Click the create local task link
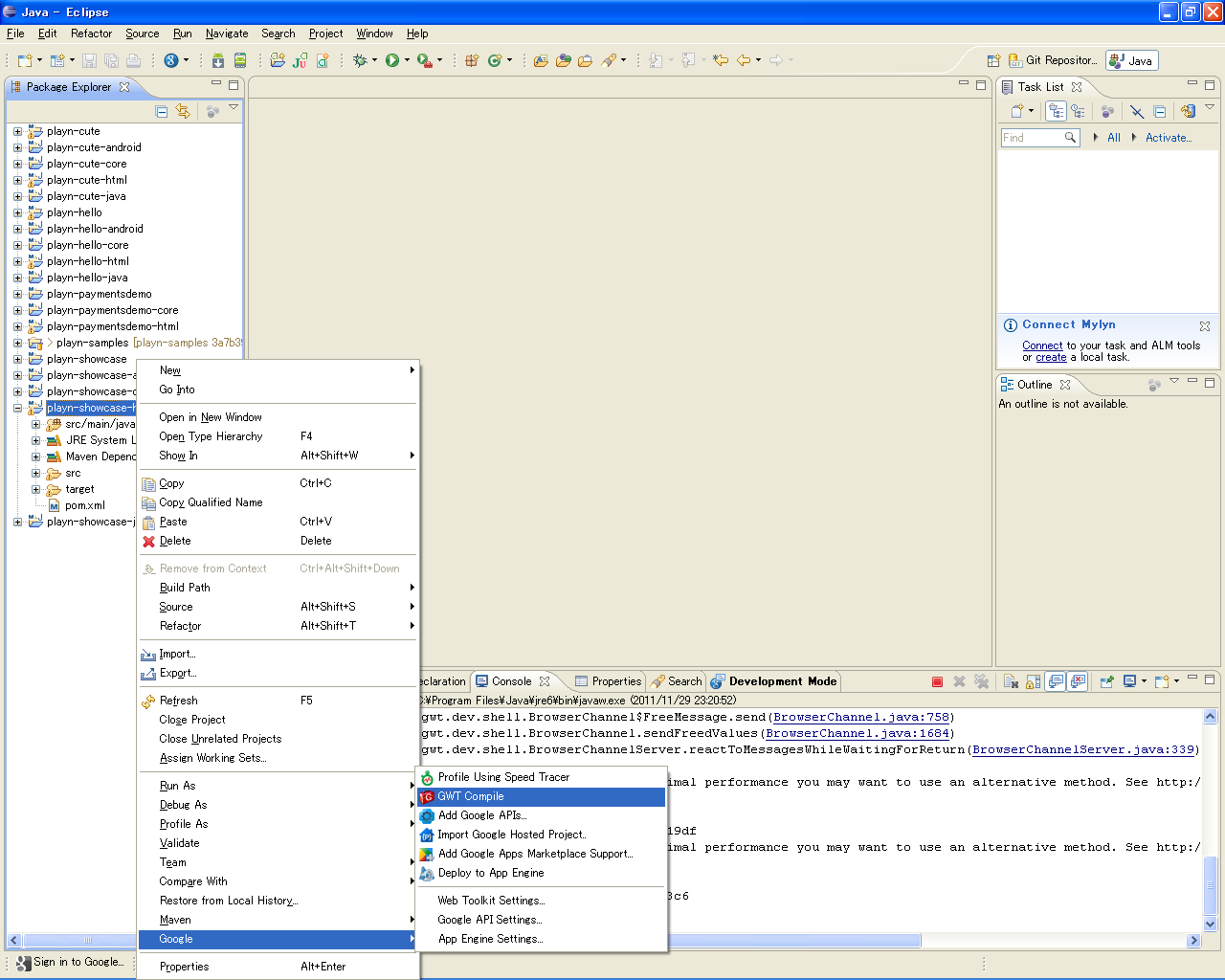1225x980 pixels. [1051, 357]
